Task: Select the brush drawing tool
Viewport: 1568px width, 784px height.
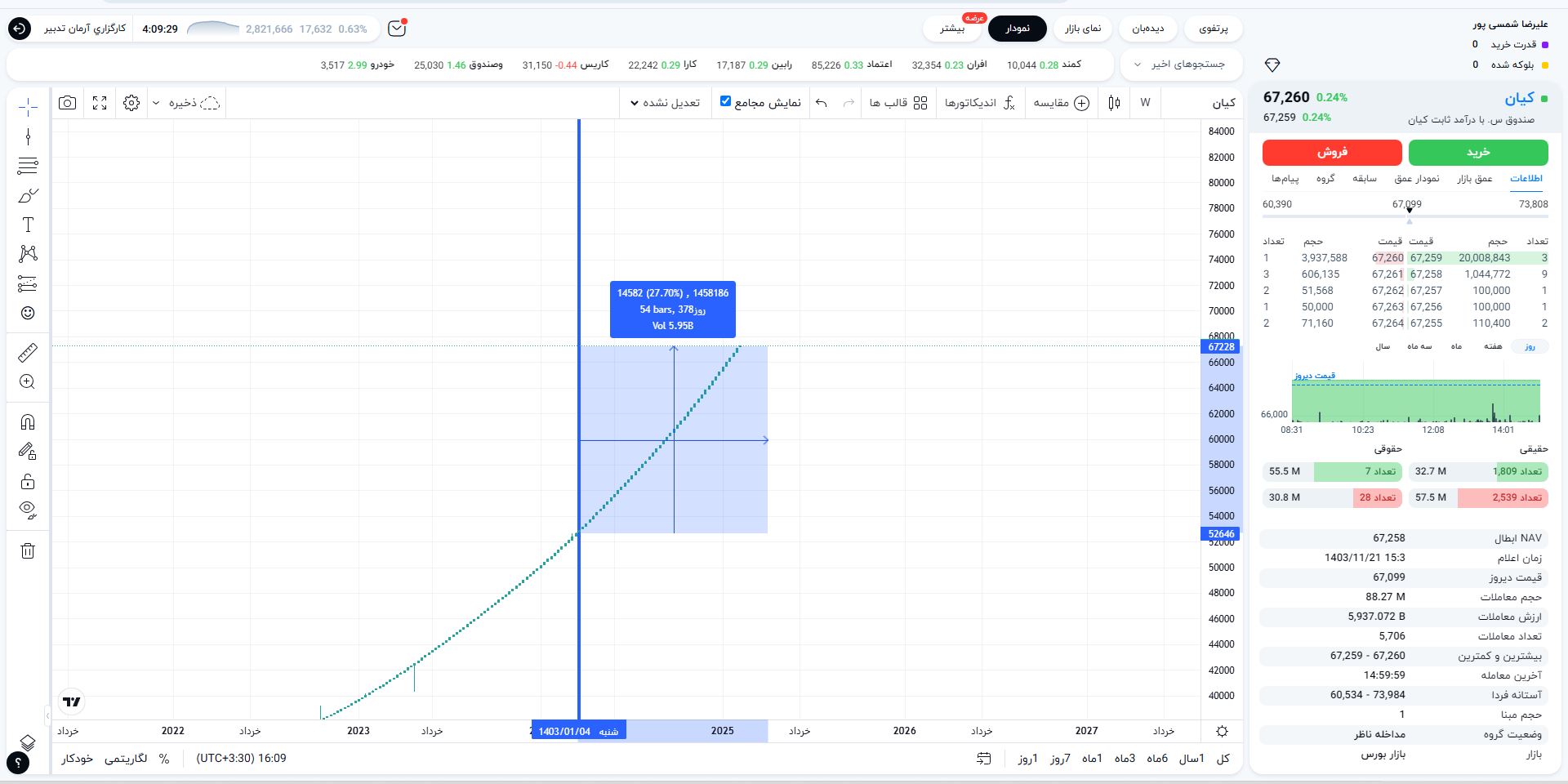Action: pyautogui.click(x=28, y=196)
